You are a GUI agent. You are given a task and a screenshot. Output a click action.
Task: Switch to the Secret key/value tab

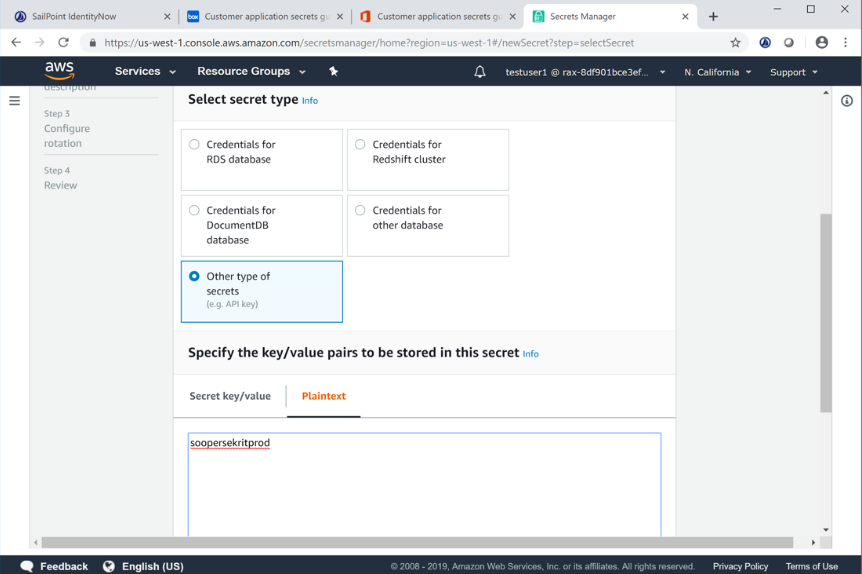click(230, 396)
